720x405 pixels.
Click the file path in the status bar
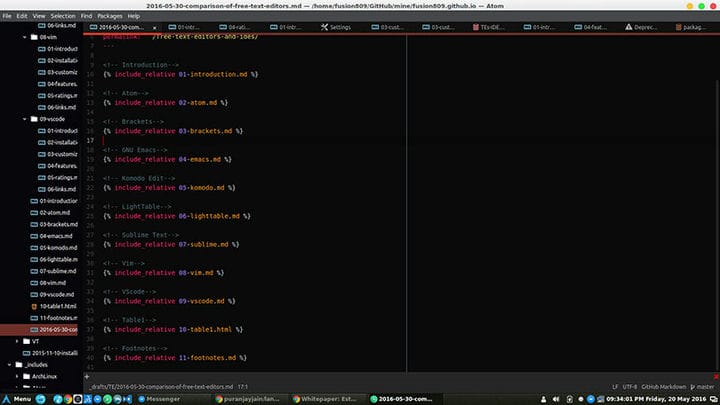tap(162, 387)
